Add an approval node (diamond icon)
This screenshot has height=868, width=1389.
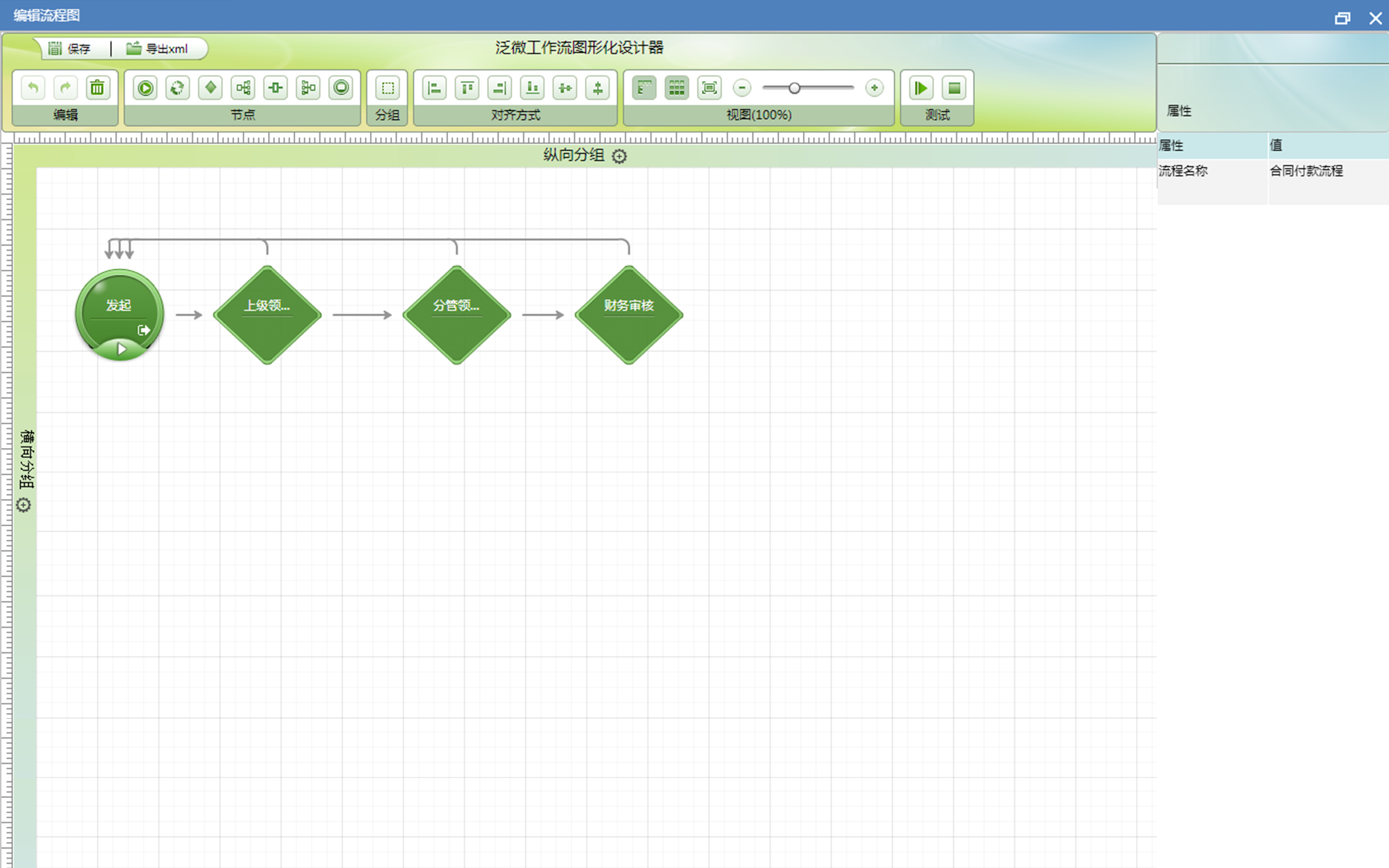[211, 88]
